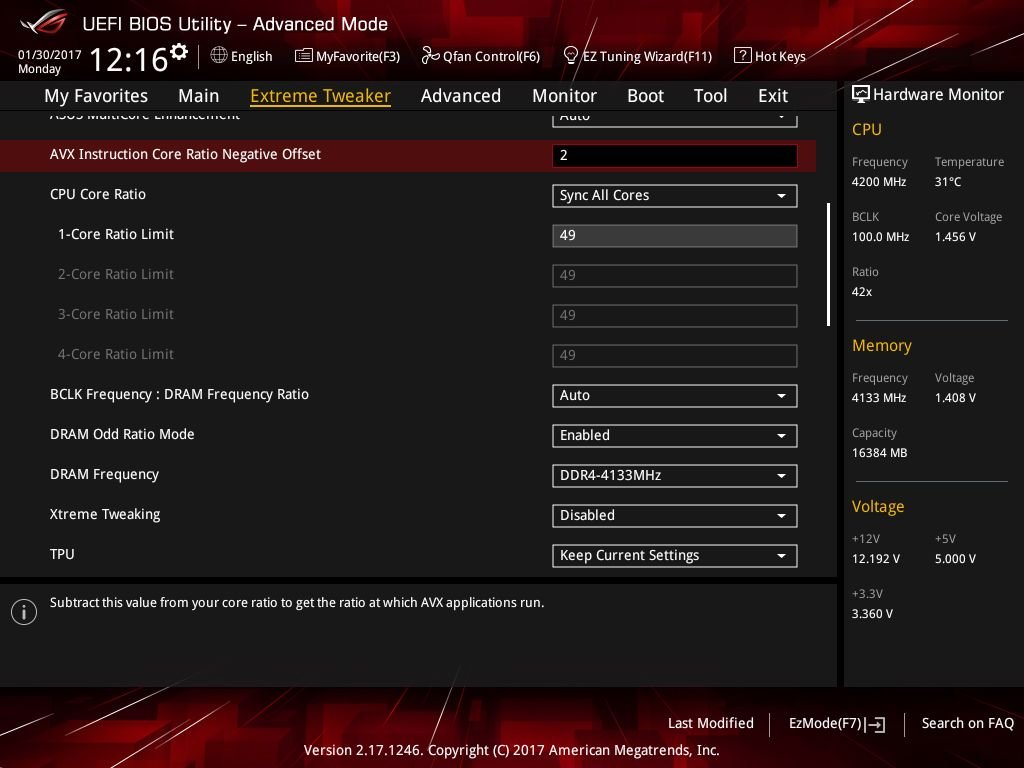
Task: Click Last Modified button
Action: (x=711, y=723)
